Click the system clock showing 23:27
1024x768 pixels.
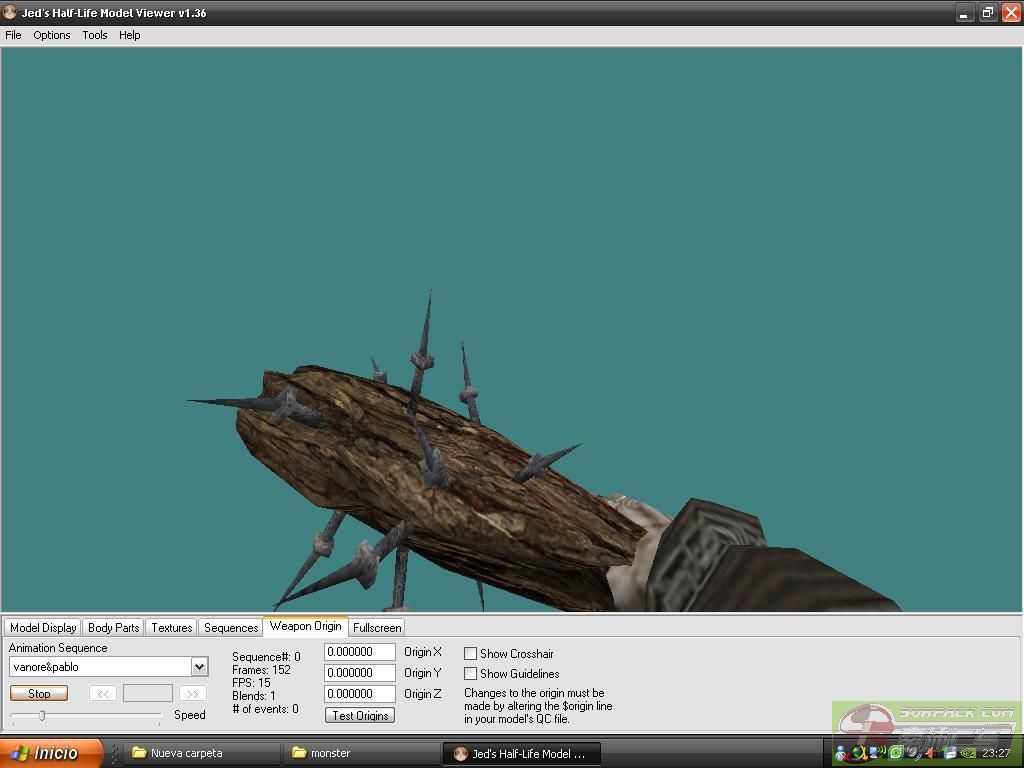click(x=996, y=753)
